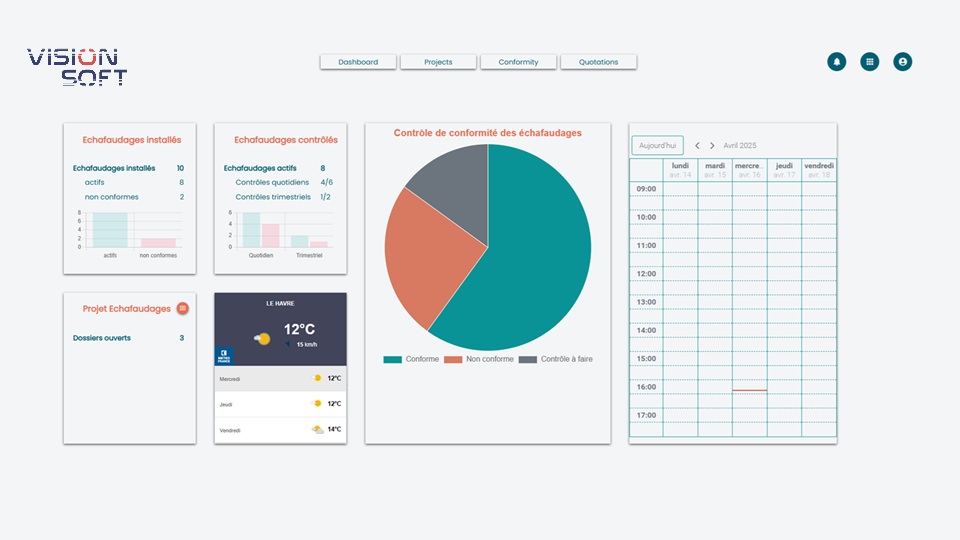960x540 pixels.
Task: Open the Quotations tab
Action: pos(598,62)
